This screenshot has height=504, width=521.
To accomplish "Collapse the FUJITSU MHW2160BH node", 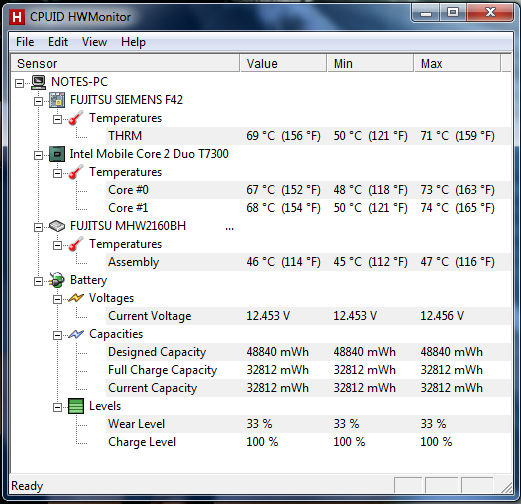I will (38, 227).
